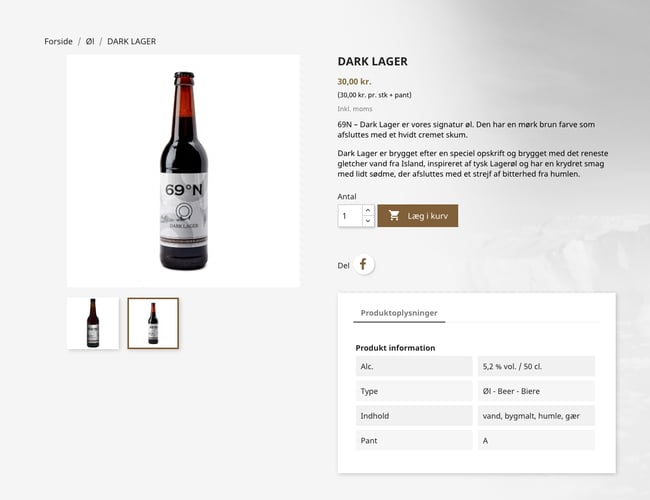Open the large Dark Lager bottle image
Viewport: 650px width, 500px height.
pos(183,171)
